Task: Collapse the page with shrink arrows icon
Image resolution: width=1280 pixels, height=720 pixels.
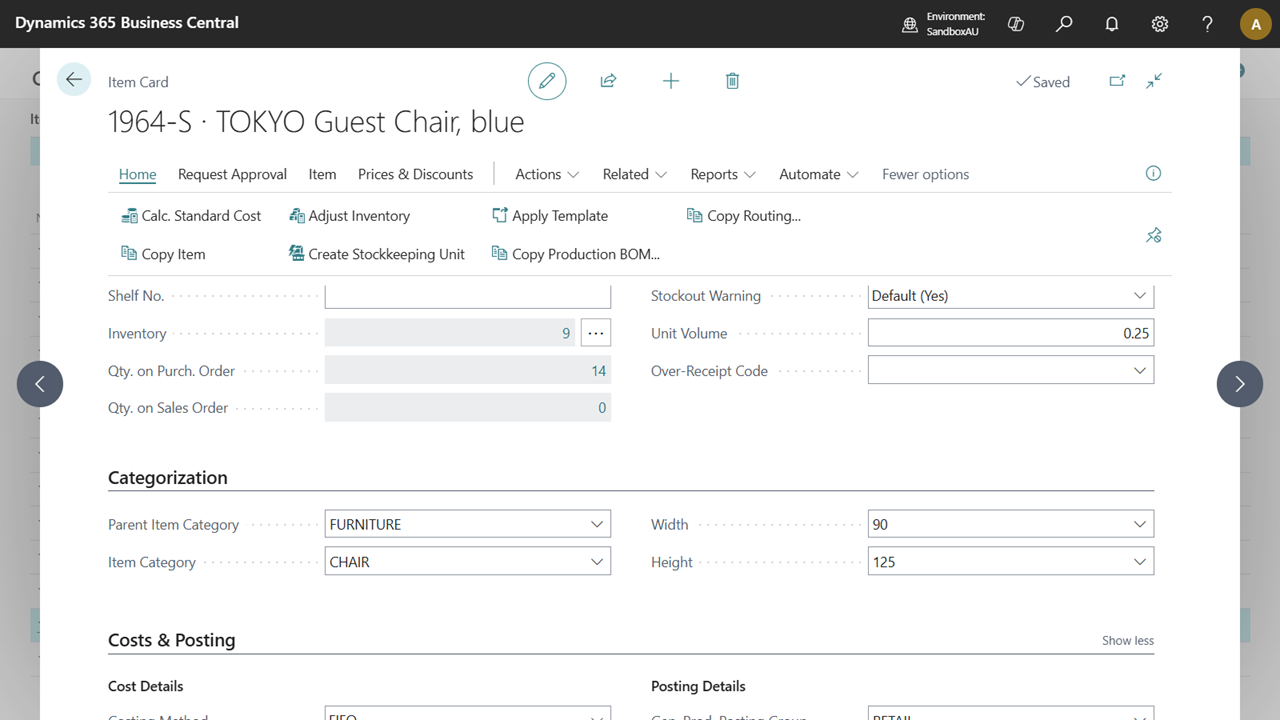Action: click(1154, 81)
